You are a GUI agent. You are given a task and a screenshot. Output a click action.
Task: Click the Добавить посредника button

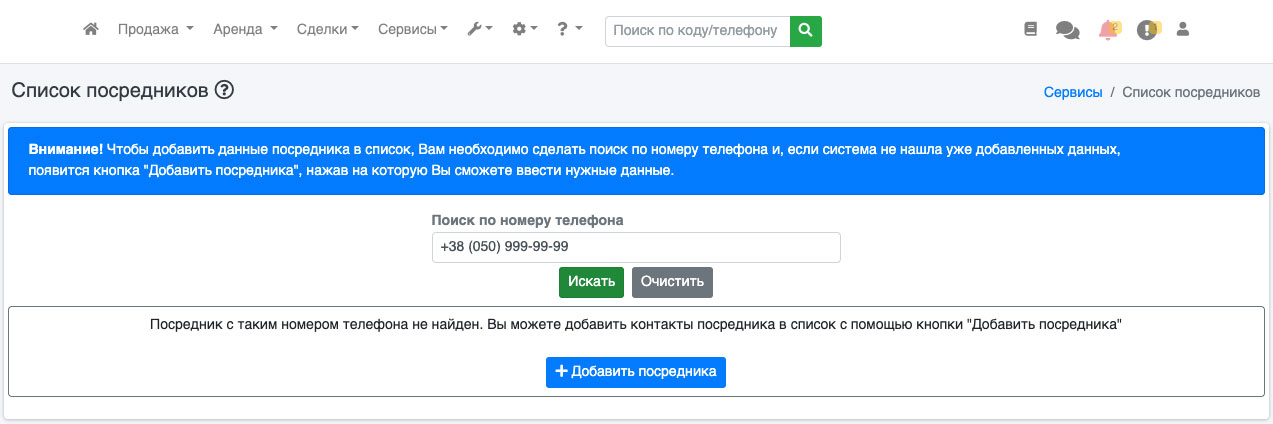click(x=636, y=371)
